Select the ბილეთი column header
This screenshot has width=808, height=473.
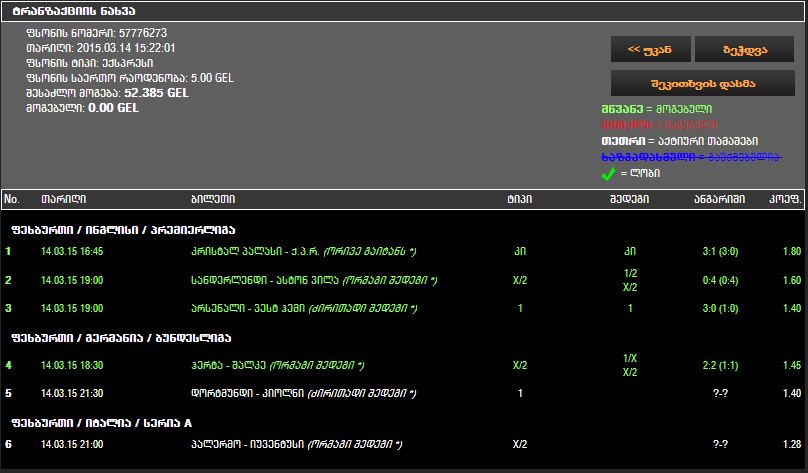coord(213,199)
